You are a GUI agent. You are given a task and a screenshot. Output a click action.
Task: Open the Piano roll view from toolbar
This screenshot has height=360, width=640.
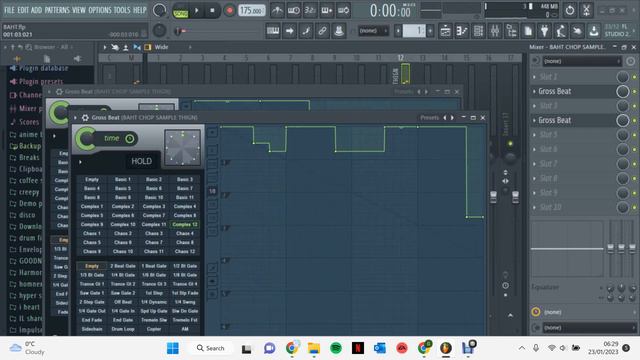coord(462,31)
